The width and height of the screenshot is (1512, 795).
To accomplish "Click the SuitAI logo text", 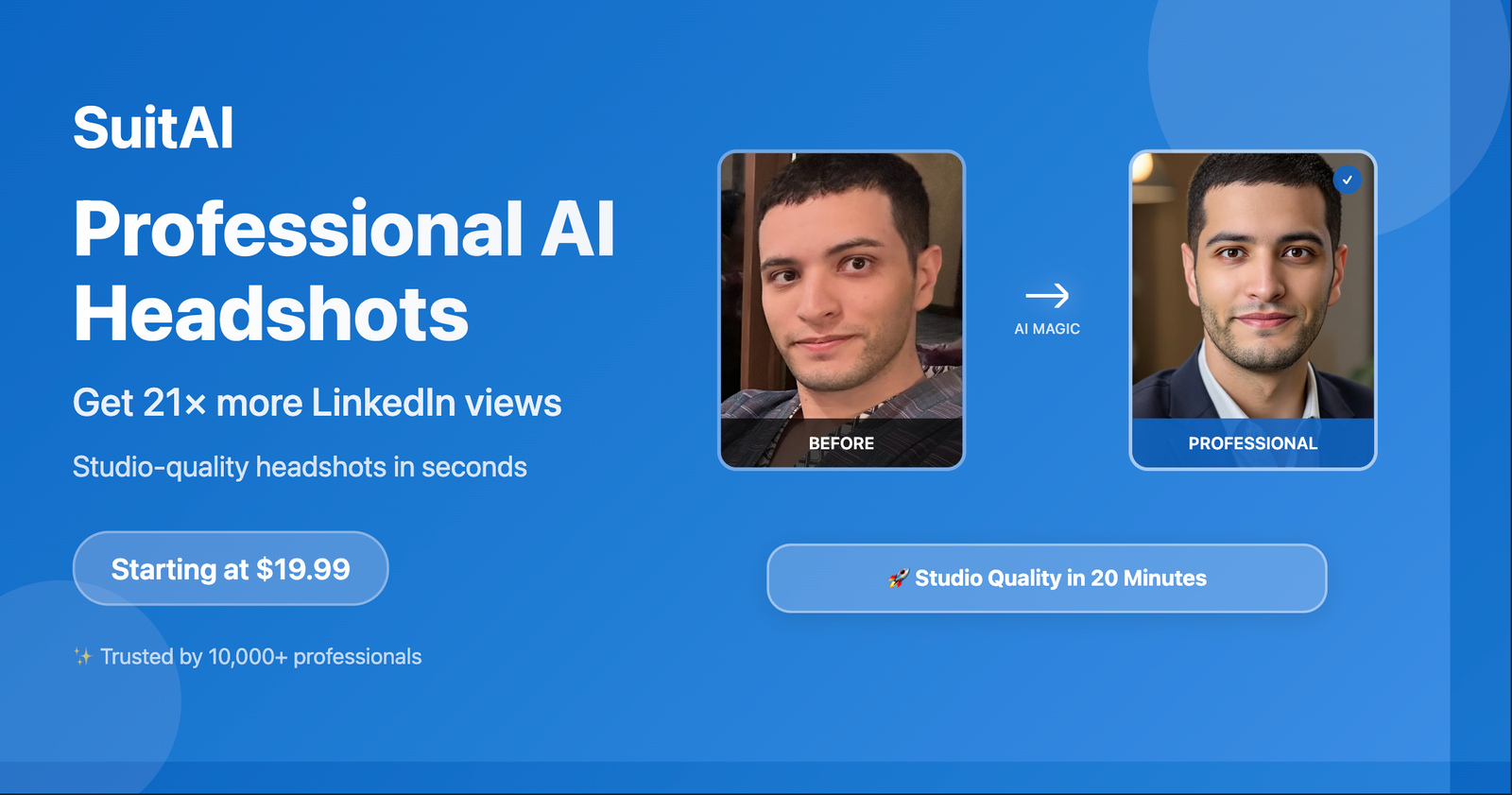I will 153,128.
